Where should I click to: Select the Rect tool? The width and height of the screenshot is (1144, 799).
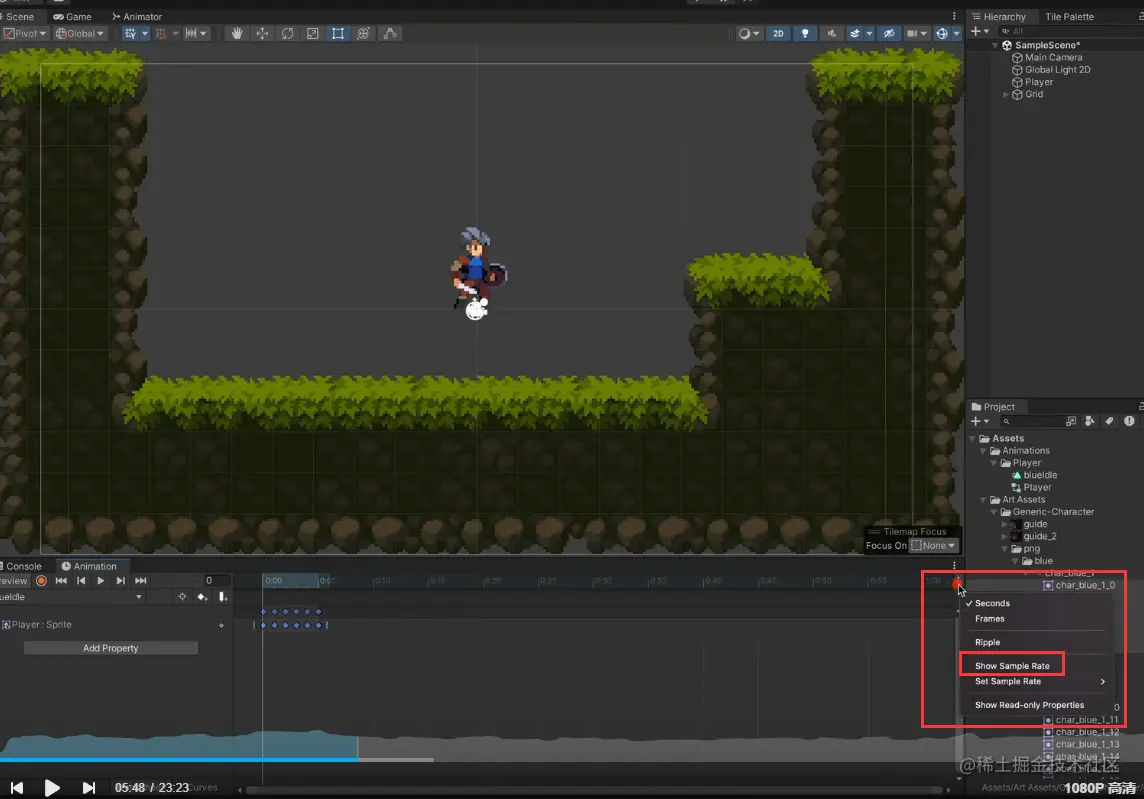point(338,34)
